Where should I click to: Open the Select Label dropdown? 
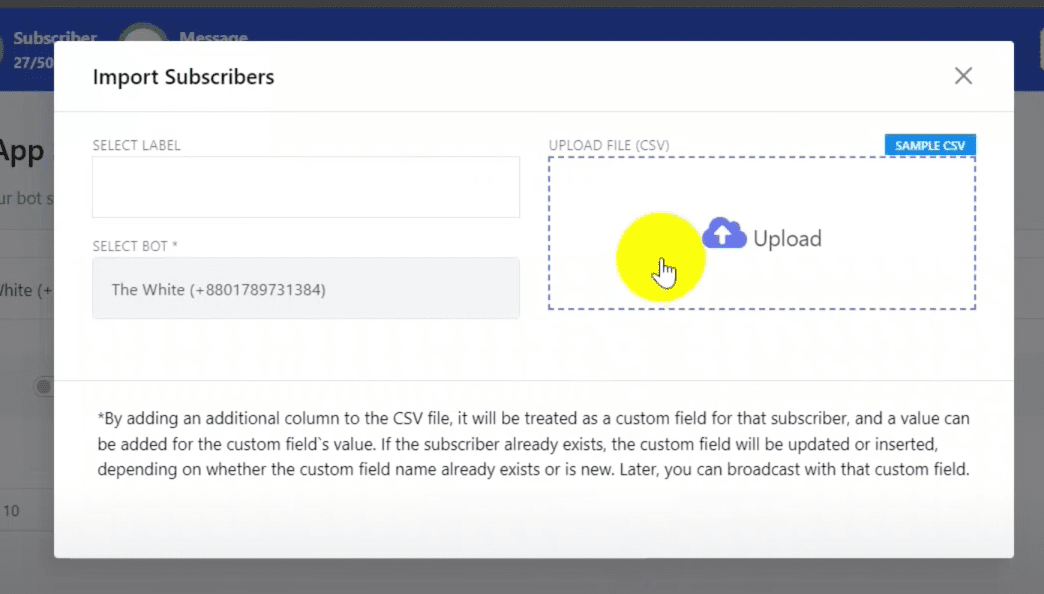pyautogui.click(x=305, y=187)
